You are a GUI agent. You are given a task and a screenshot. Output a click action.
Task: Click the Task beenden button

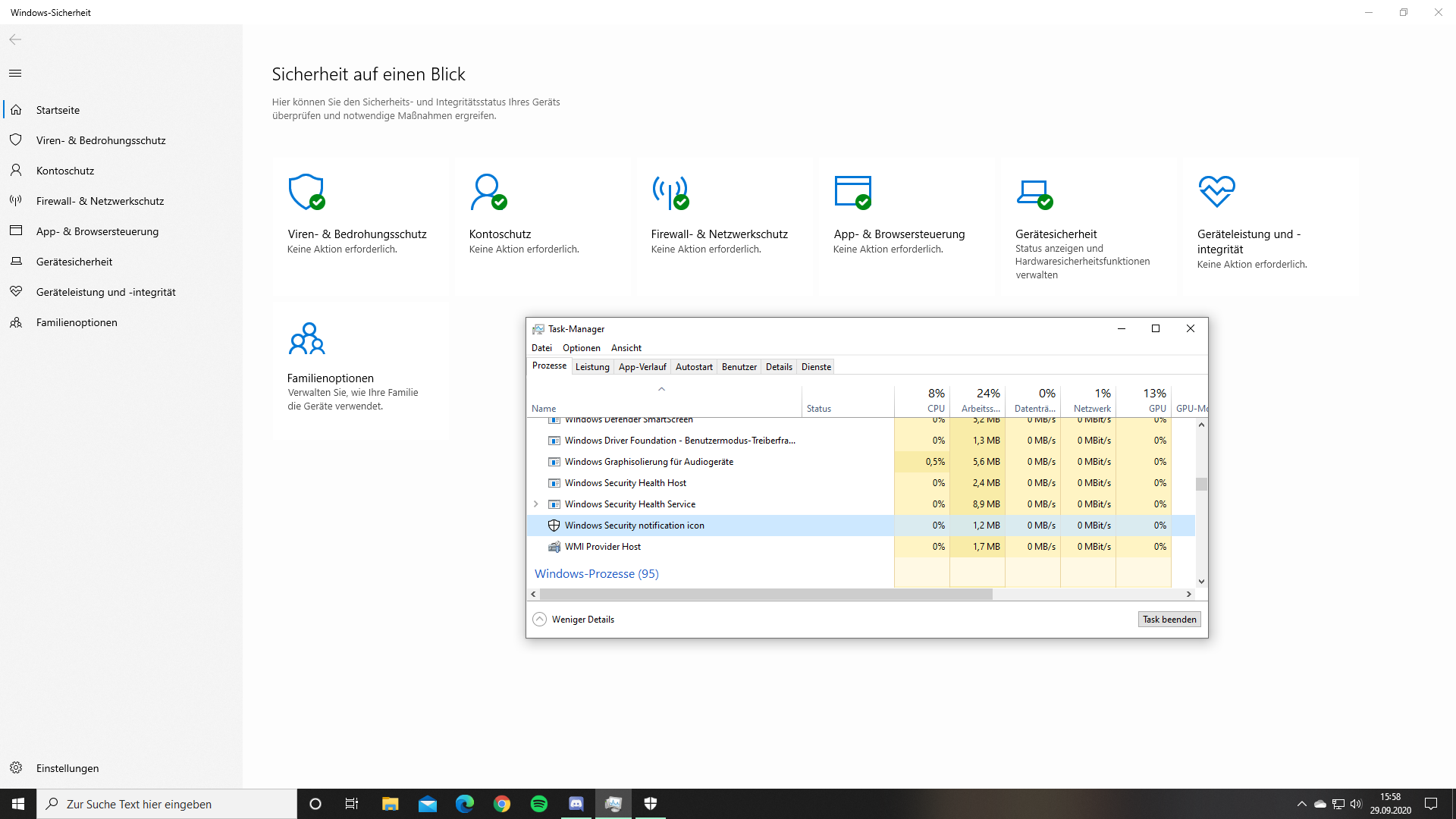tap(1169, 620)
